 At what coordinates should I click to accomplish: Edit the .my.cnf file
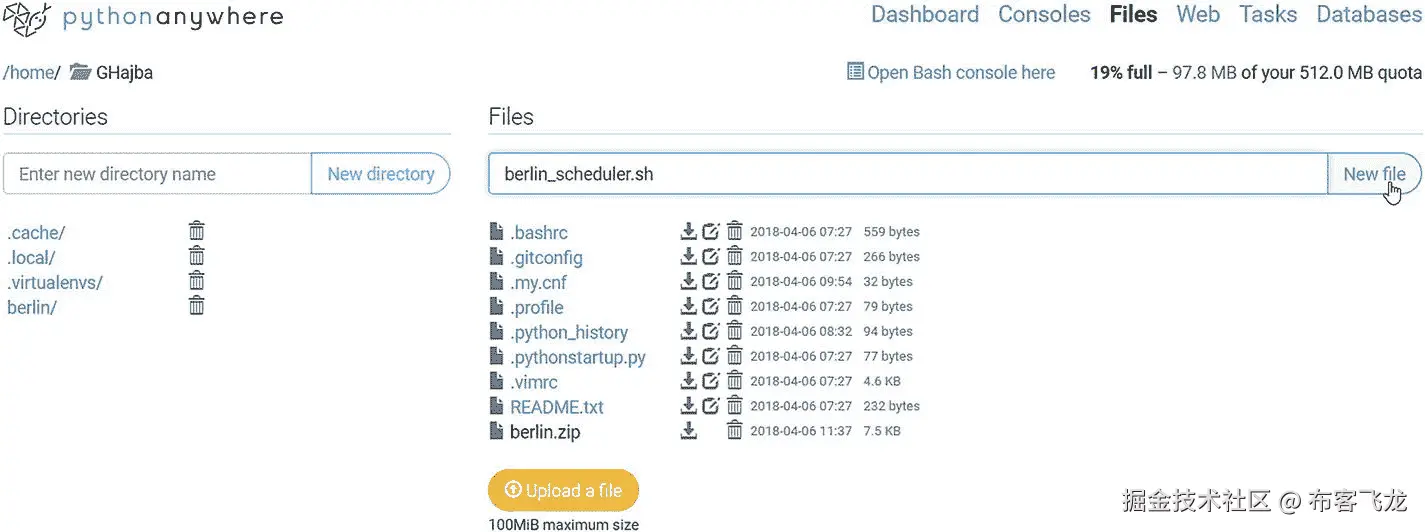tap(711, 281)
